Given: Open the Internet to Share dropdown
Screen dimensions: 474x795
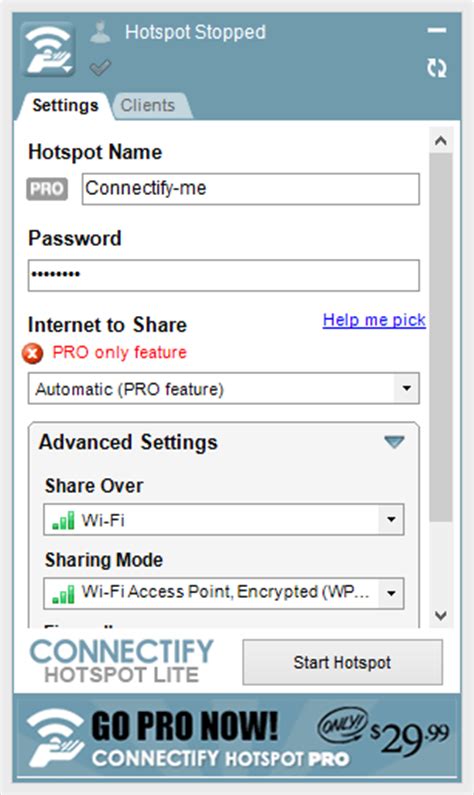Looking at the screenshot, I should (224, 389).
